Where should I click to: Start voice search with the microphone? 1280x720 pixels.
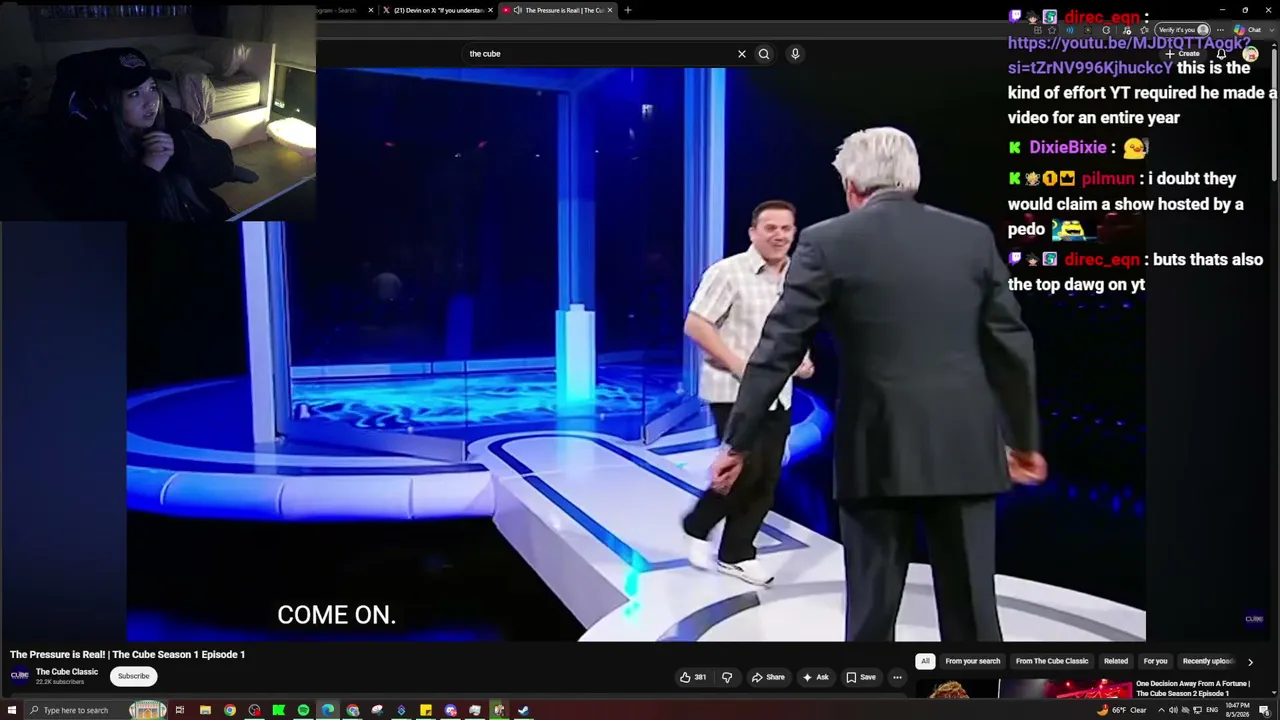coord(795,54)
